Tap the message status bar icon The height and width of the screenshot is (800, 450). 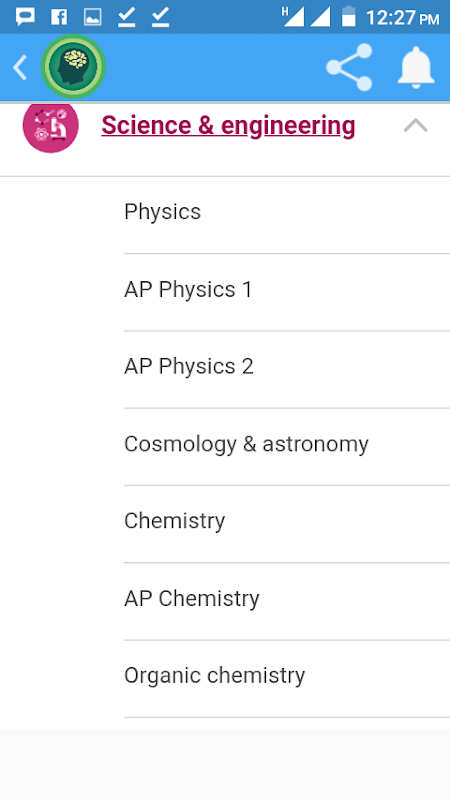click(25, 17)
